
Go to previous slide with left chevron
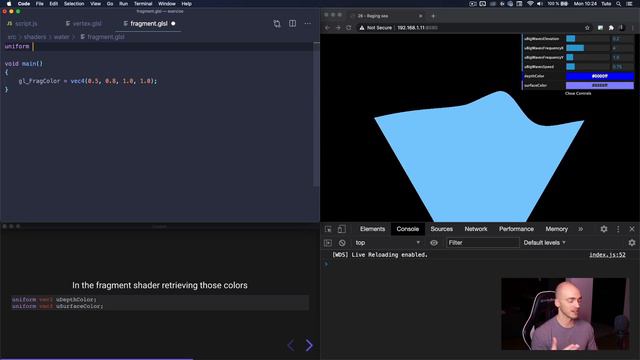(x=291, y=345)
